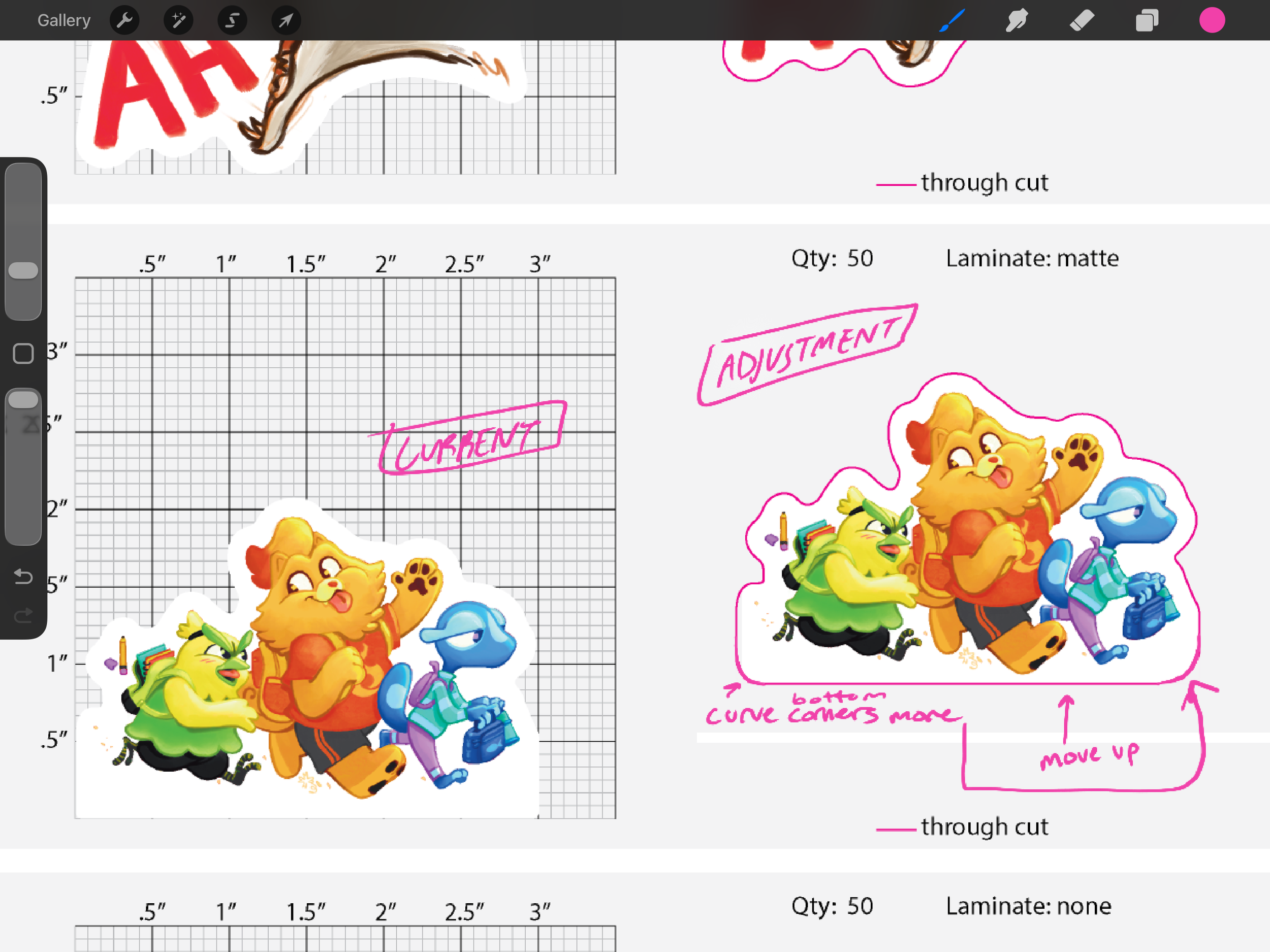Redo the last undone action
Viewport: 1270px width, 952px height.
[23, 616]
